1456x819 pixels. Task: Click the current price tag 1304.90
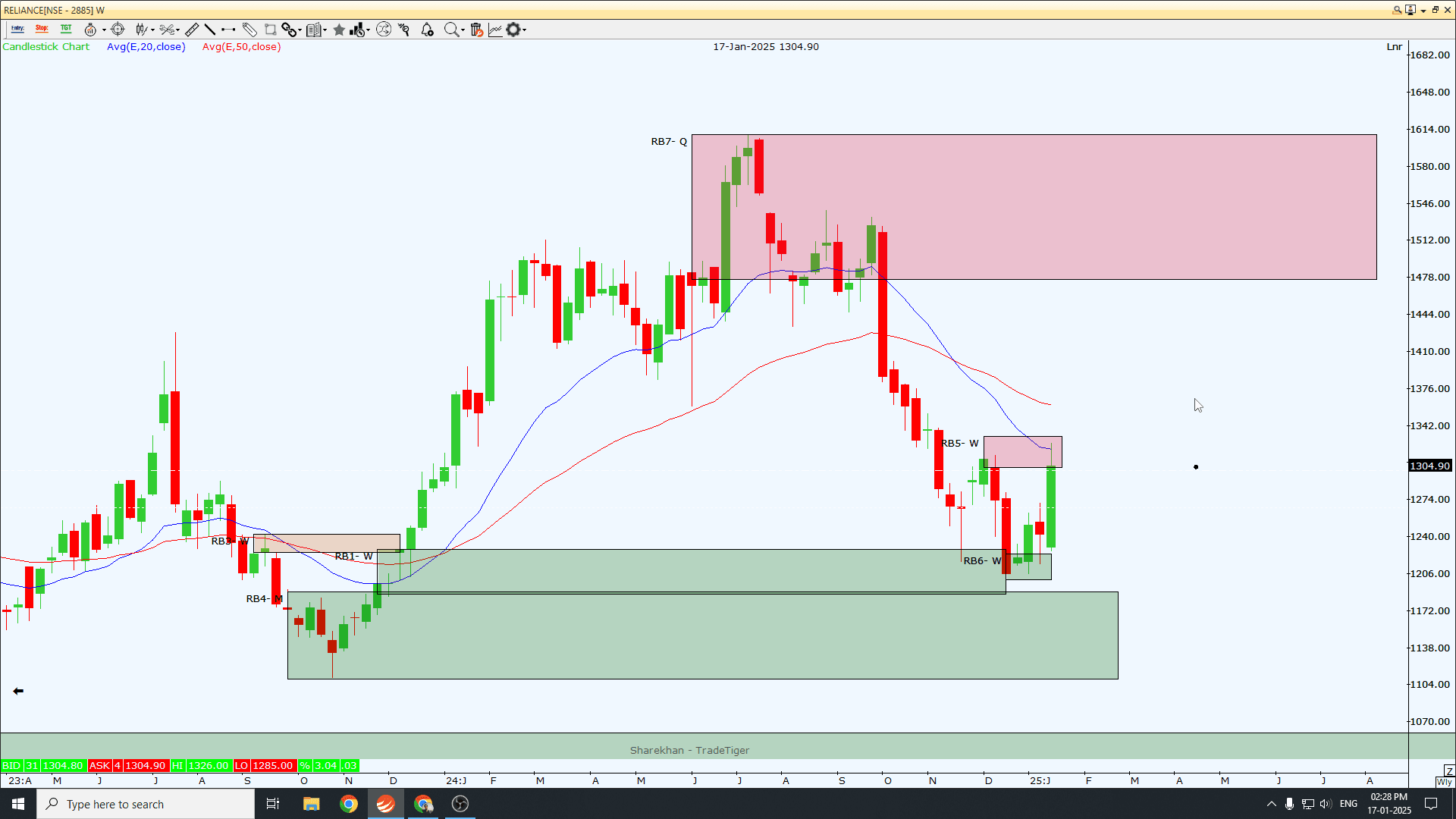(x=1429, y=466)
